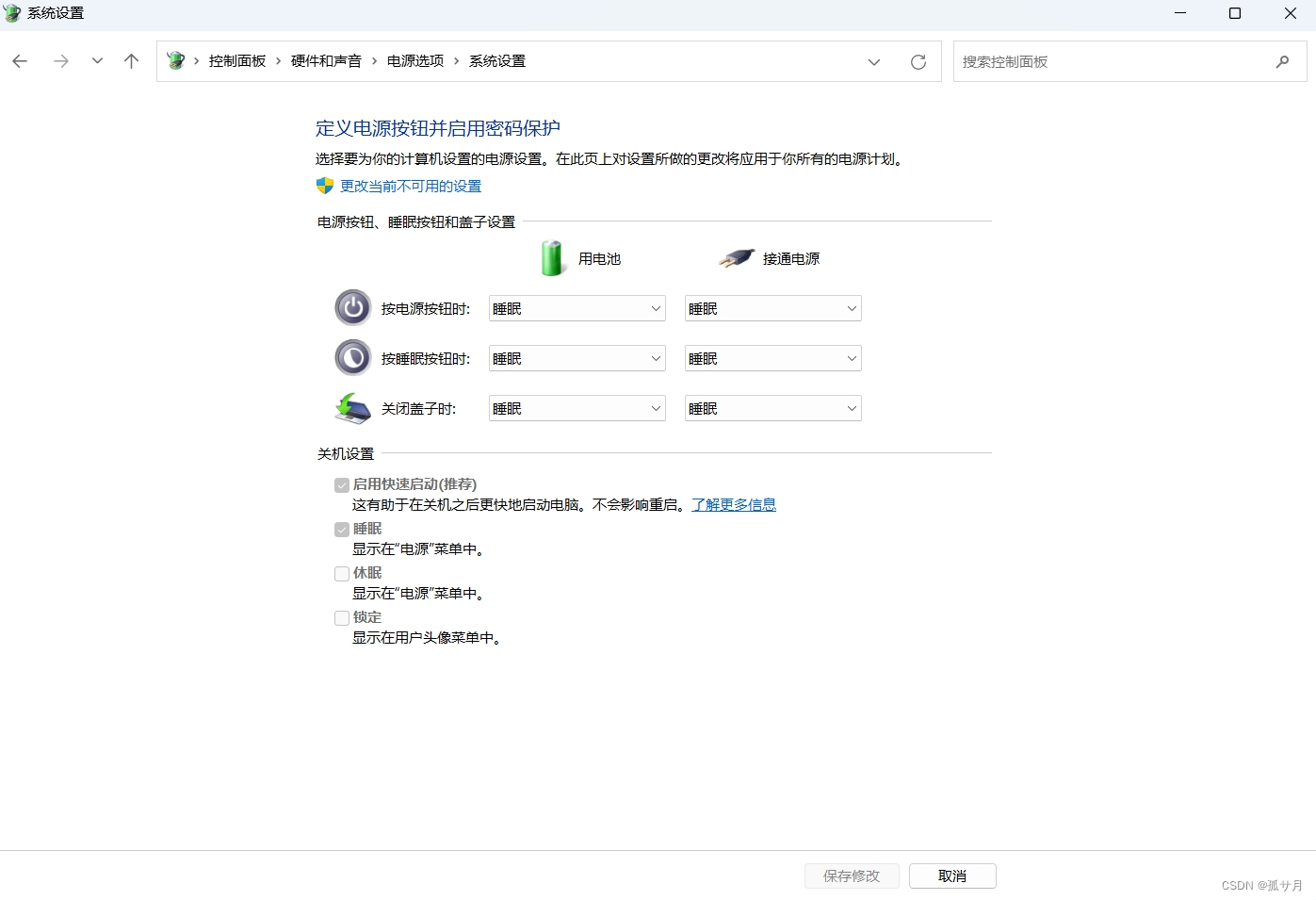Minimize the 系统设置 window
The width and height of the screenshot is (1316, 900).
click(1180, 13)
